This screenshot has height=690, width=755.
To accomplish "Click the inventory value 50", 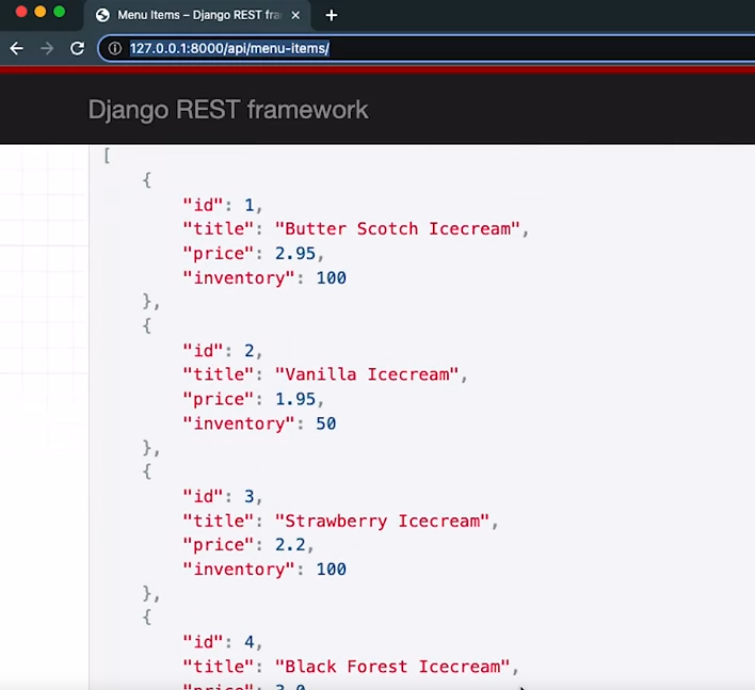I will 326,424.
